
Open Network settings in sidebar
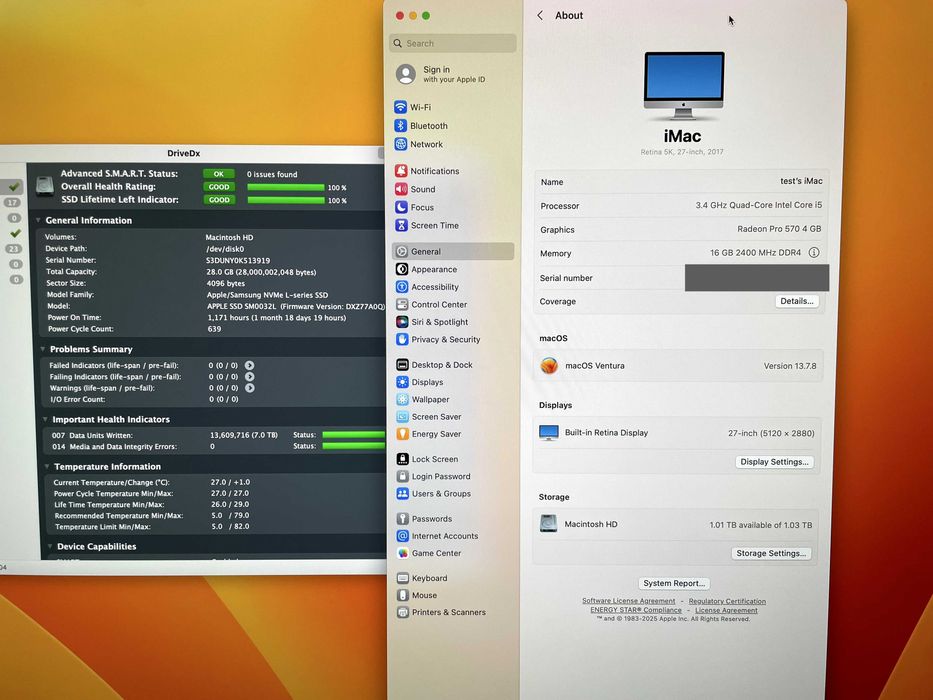418,144
